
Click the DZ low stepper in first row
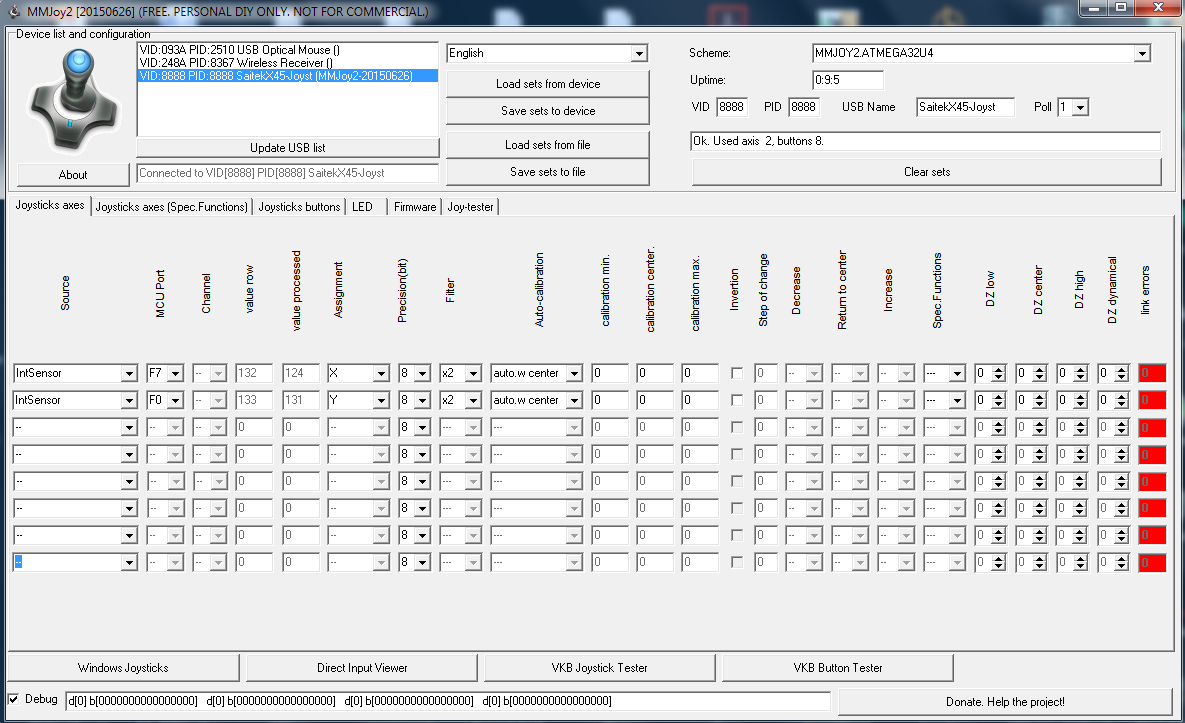coord(990,373)
